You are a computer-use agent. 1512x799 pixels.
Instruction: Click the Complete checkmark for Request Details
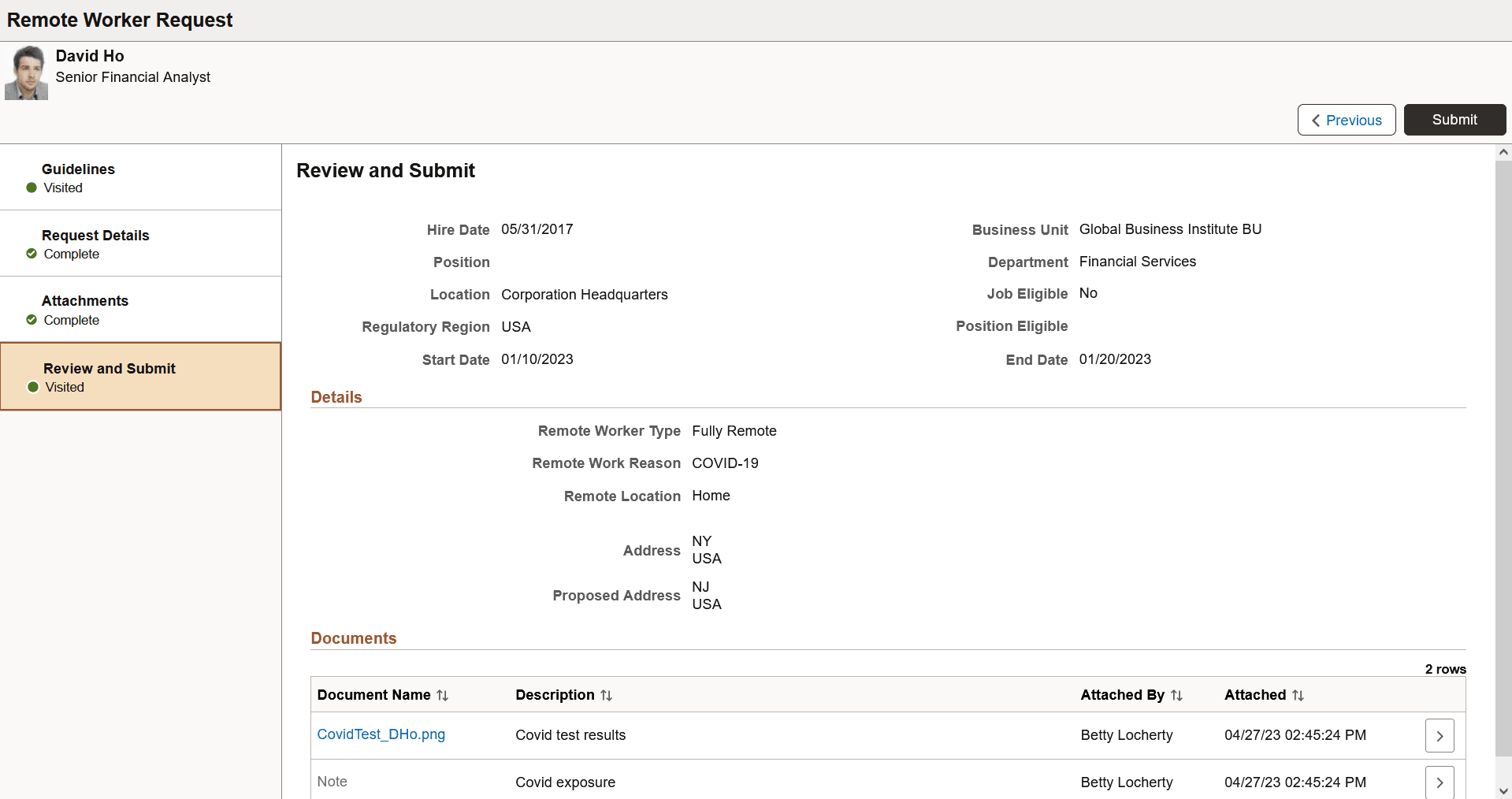coord(32,254)
